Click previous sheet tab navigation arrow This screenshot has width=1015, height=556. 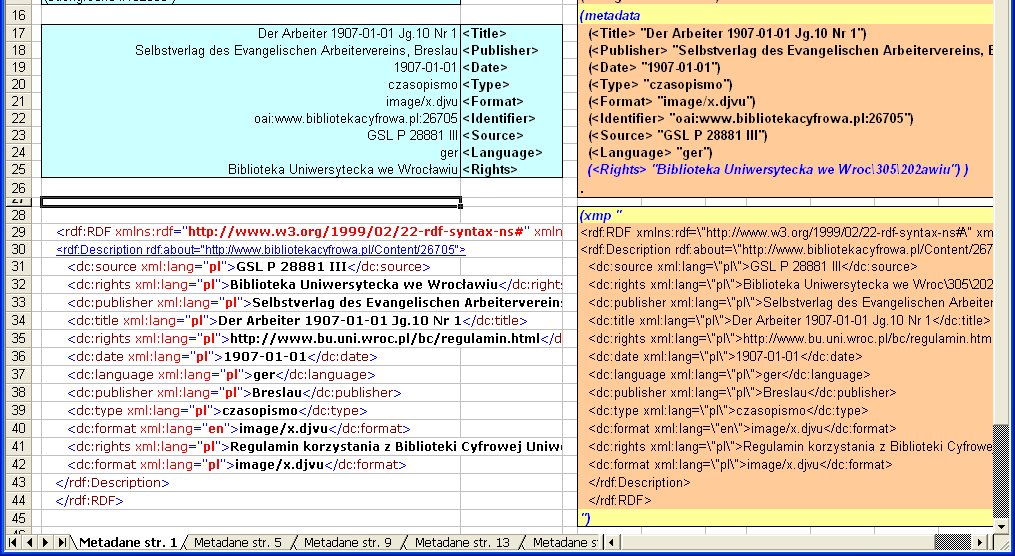[x=29, y=542]
